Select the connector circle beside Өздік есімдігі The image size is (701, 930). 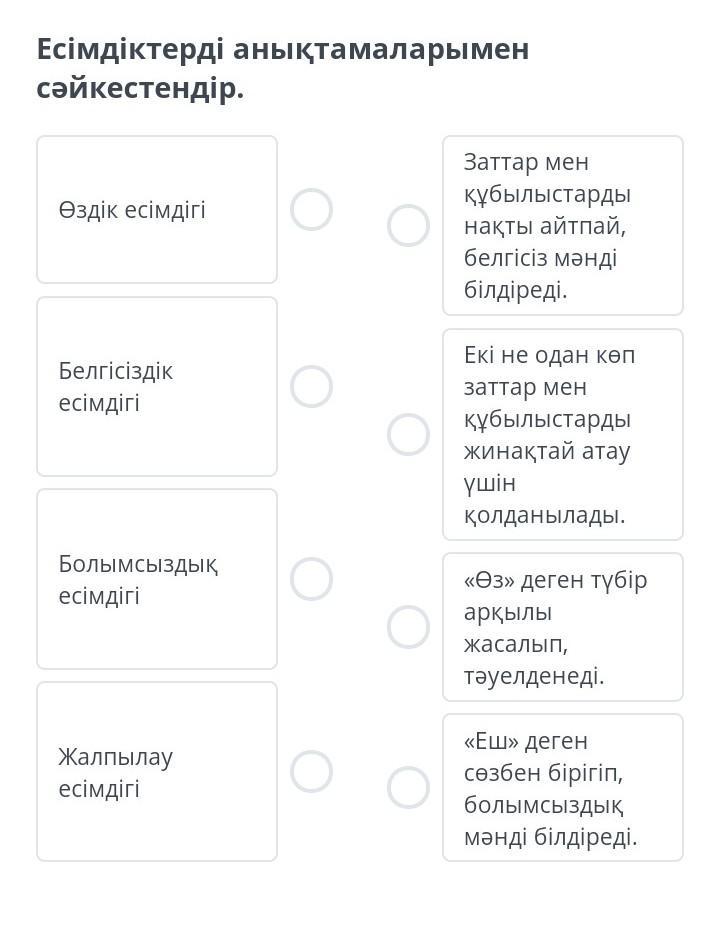click(x=311, y=210)
